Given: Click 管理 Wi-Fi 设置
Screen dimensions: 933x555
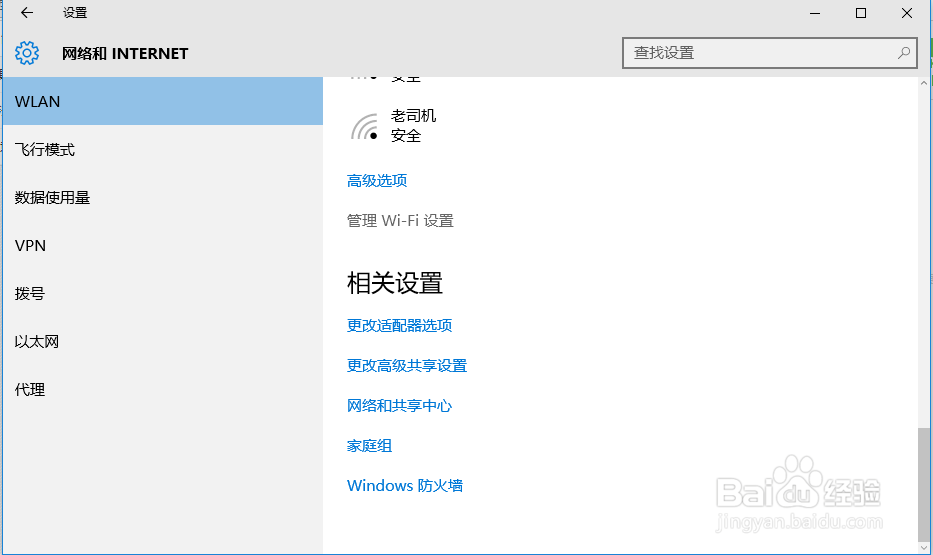Looking at the screenshot, I should coord(400,221).
